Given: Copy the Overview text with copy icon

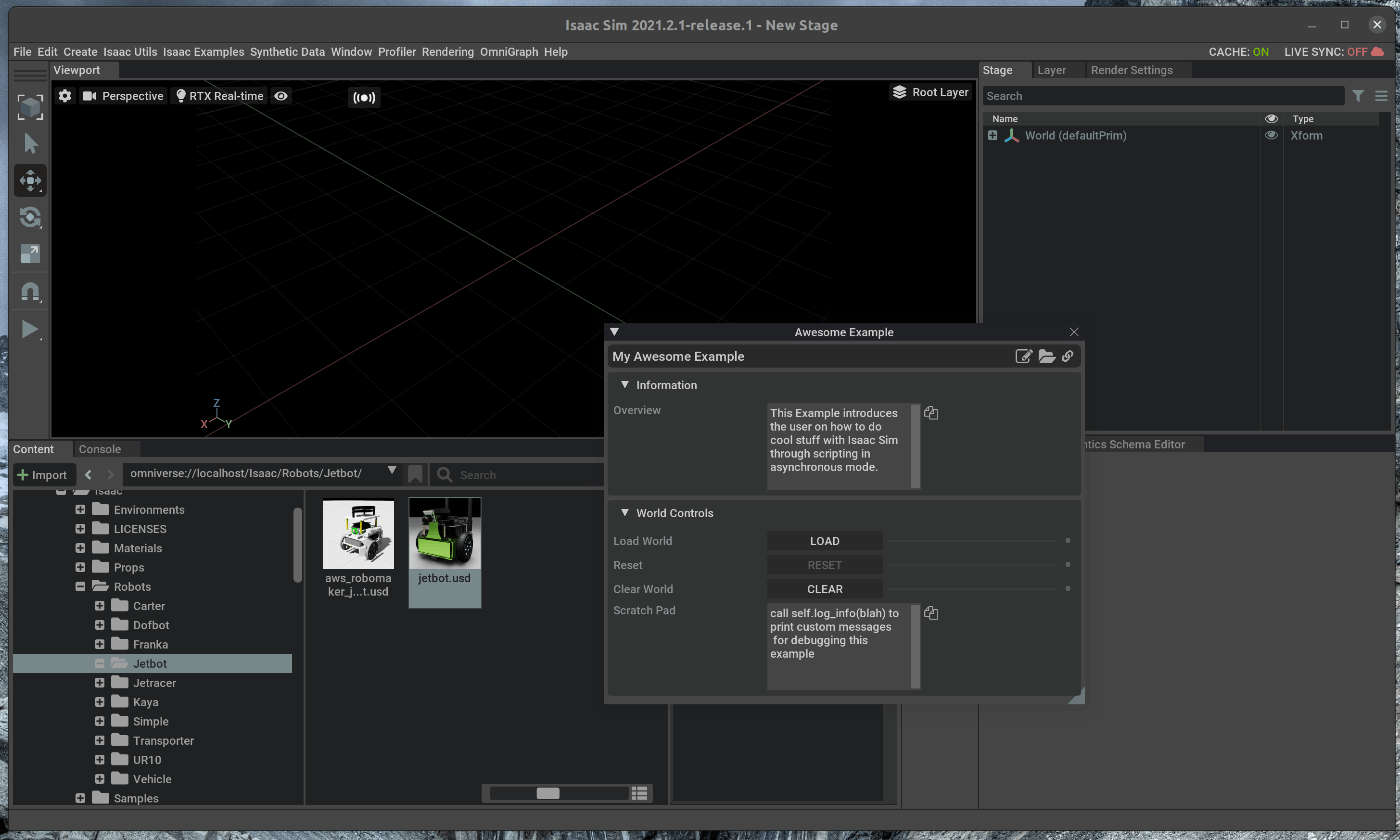Looking at the screenshot, I should pos(931,413).
